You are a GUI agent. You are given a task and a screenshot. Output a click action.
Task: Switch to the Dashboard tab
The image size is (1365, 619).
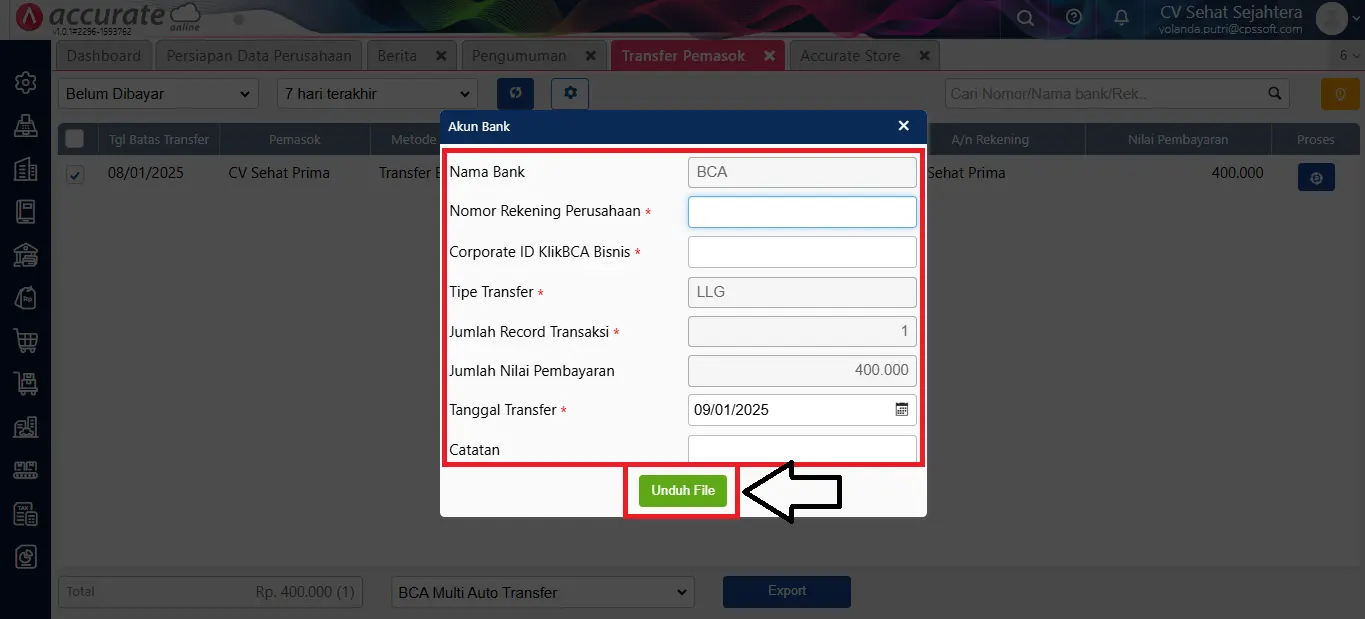click(104, 56)
